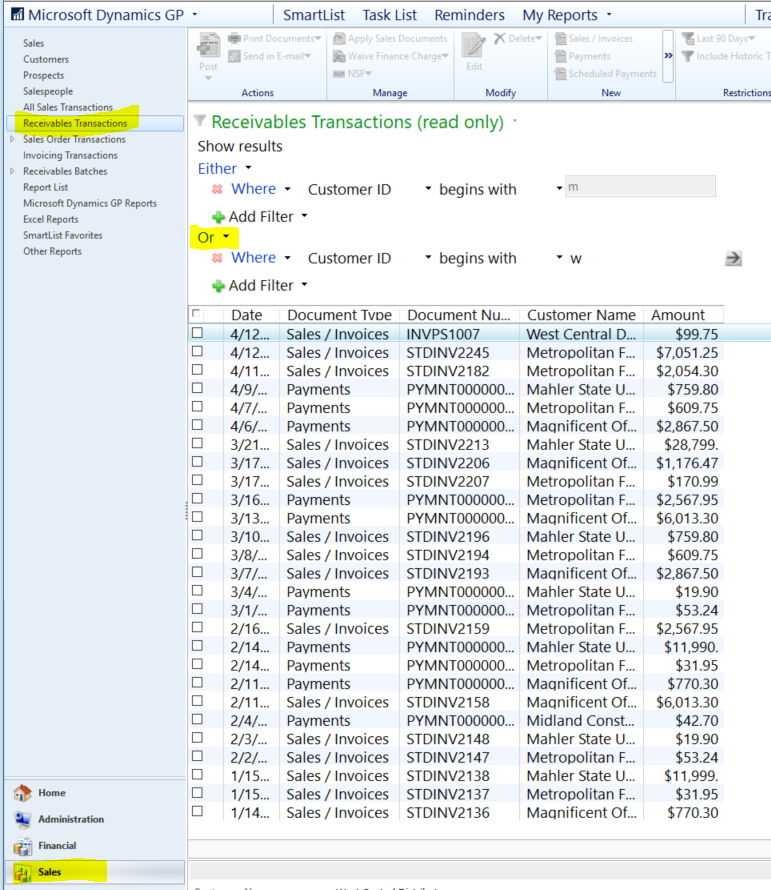Click the second filter value field containing w

tap(642, 259)
